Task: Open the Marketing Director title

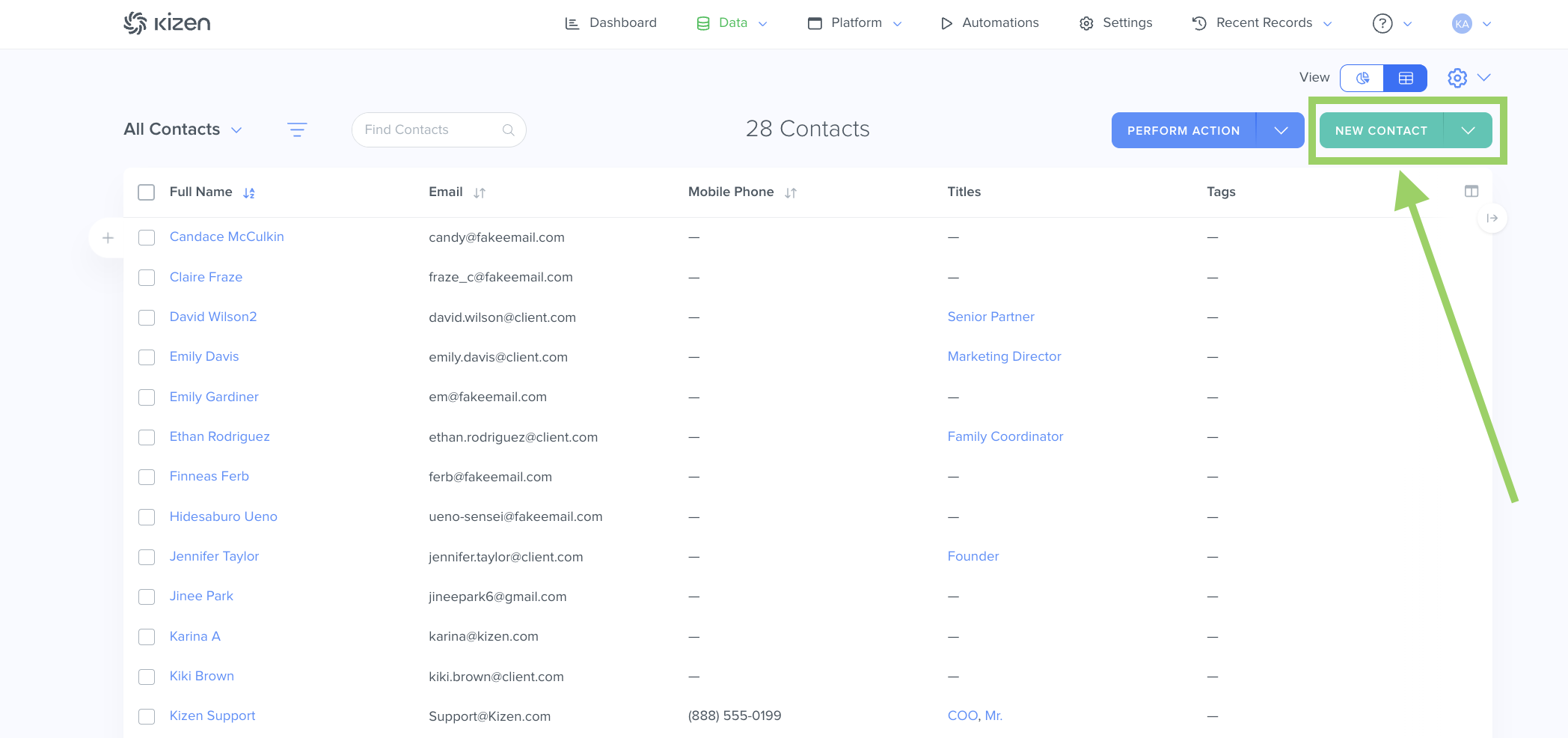Action: (1004, 356)
